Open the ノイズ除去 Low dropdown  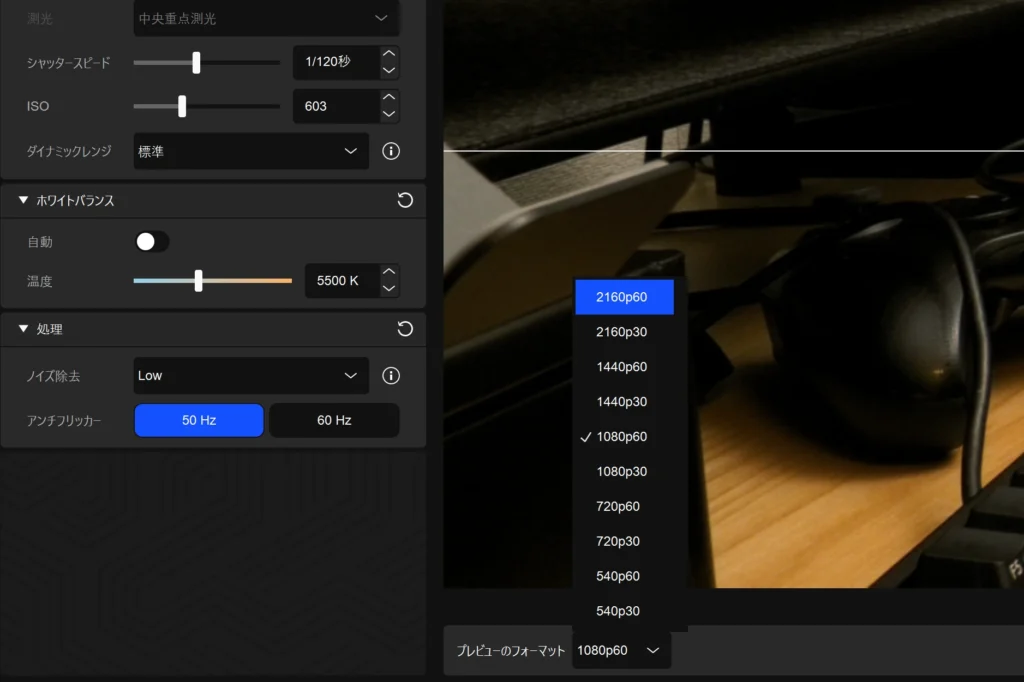251,376
